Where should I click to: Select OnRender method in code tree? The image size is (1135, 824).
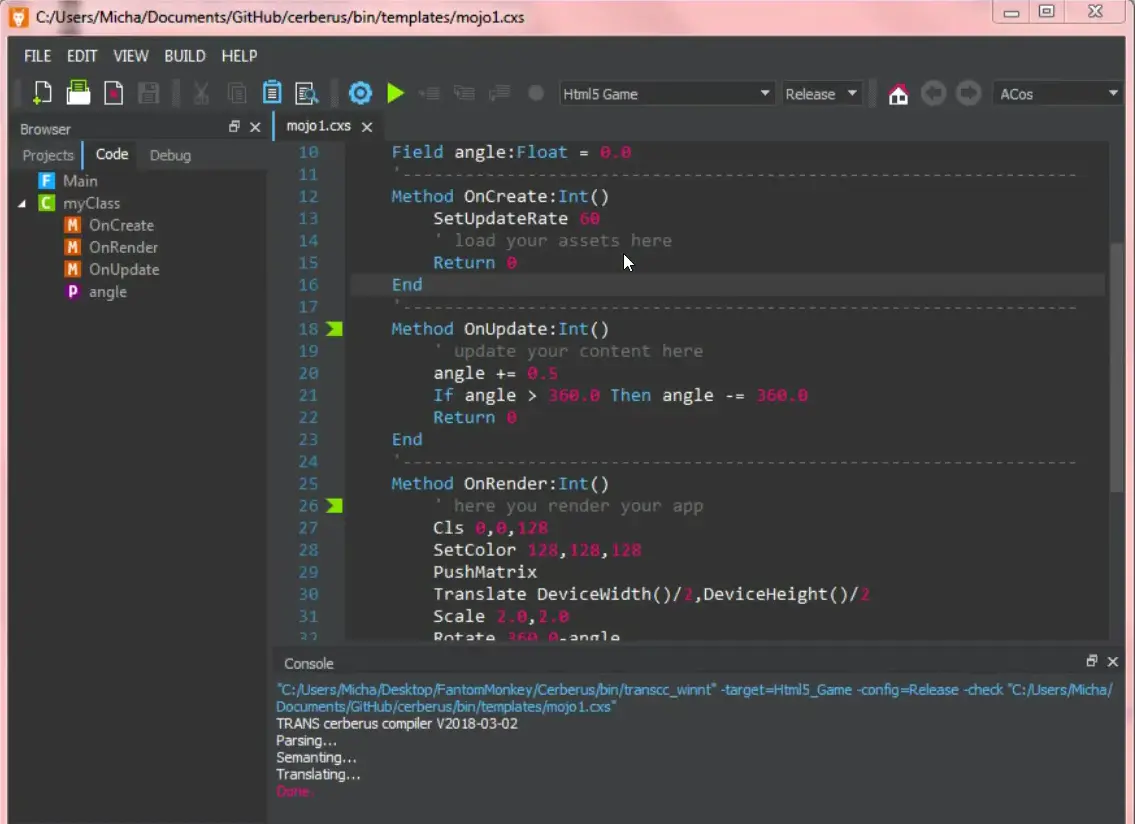click(x=123, y=247)
